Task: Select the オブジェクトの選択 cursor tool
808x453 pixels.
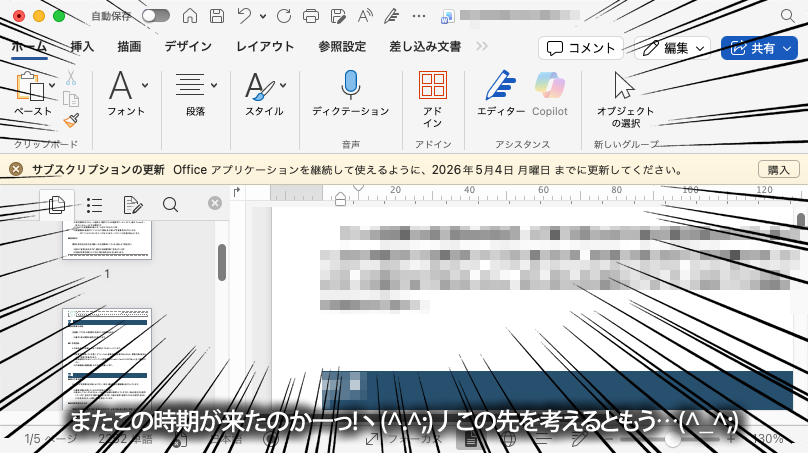Action: [625, 99]
